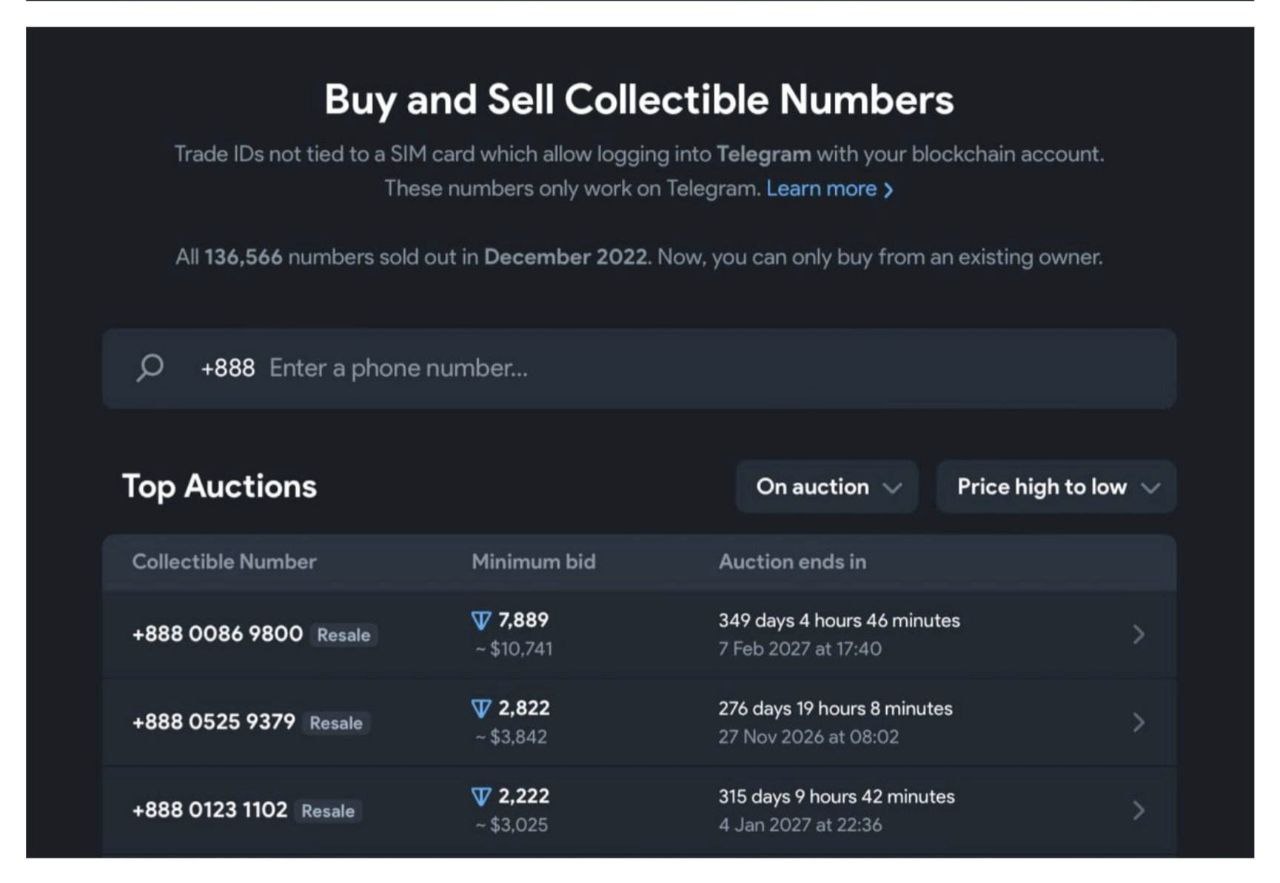The image size is (1280, 883).
Task: Open Price high to low sort dropdown
Action: coord(1056,487)
